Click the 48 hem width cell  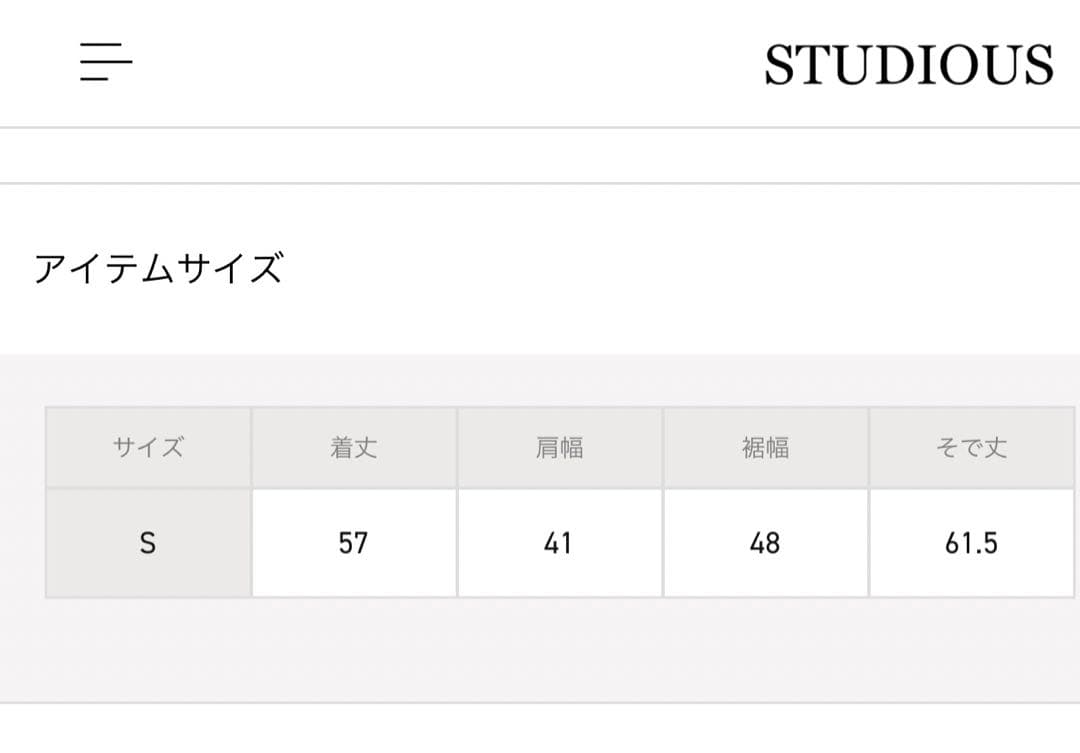765,543
